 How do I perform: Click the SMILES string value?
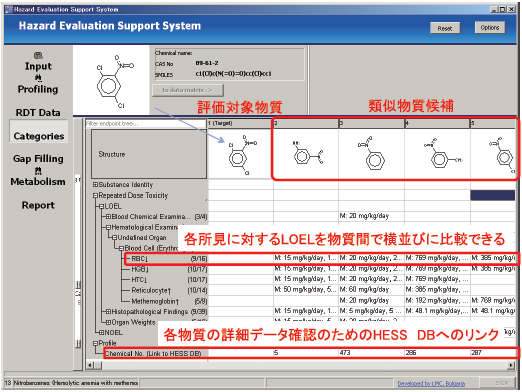[233, 74]
